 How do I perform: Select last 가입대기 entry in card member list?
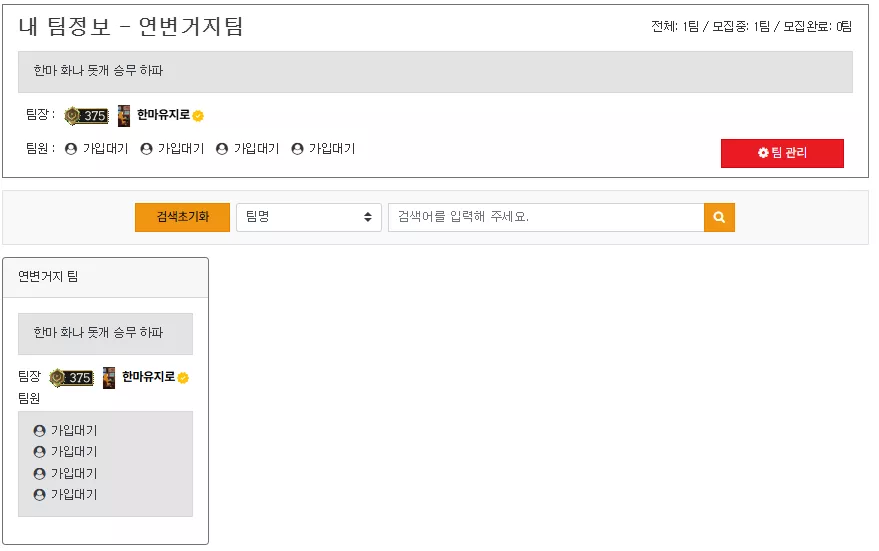click(x=66, y=495)
